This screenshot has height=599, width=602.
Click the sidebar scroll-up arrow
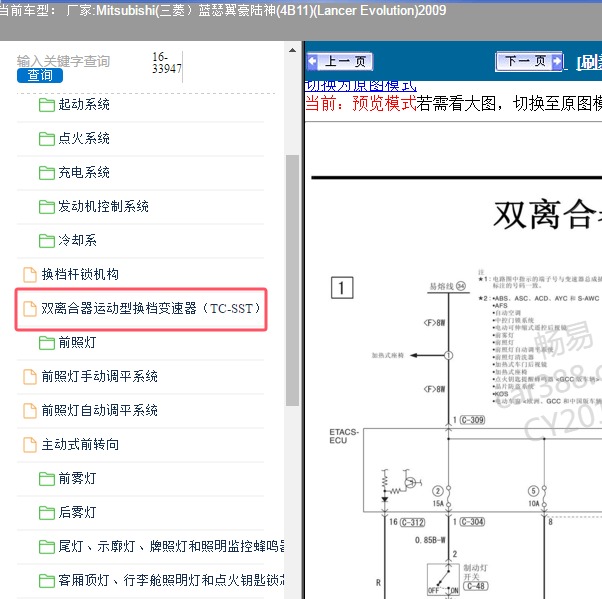point(292,50)
